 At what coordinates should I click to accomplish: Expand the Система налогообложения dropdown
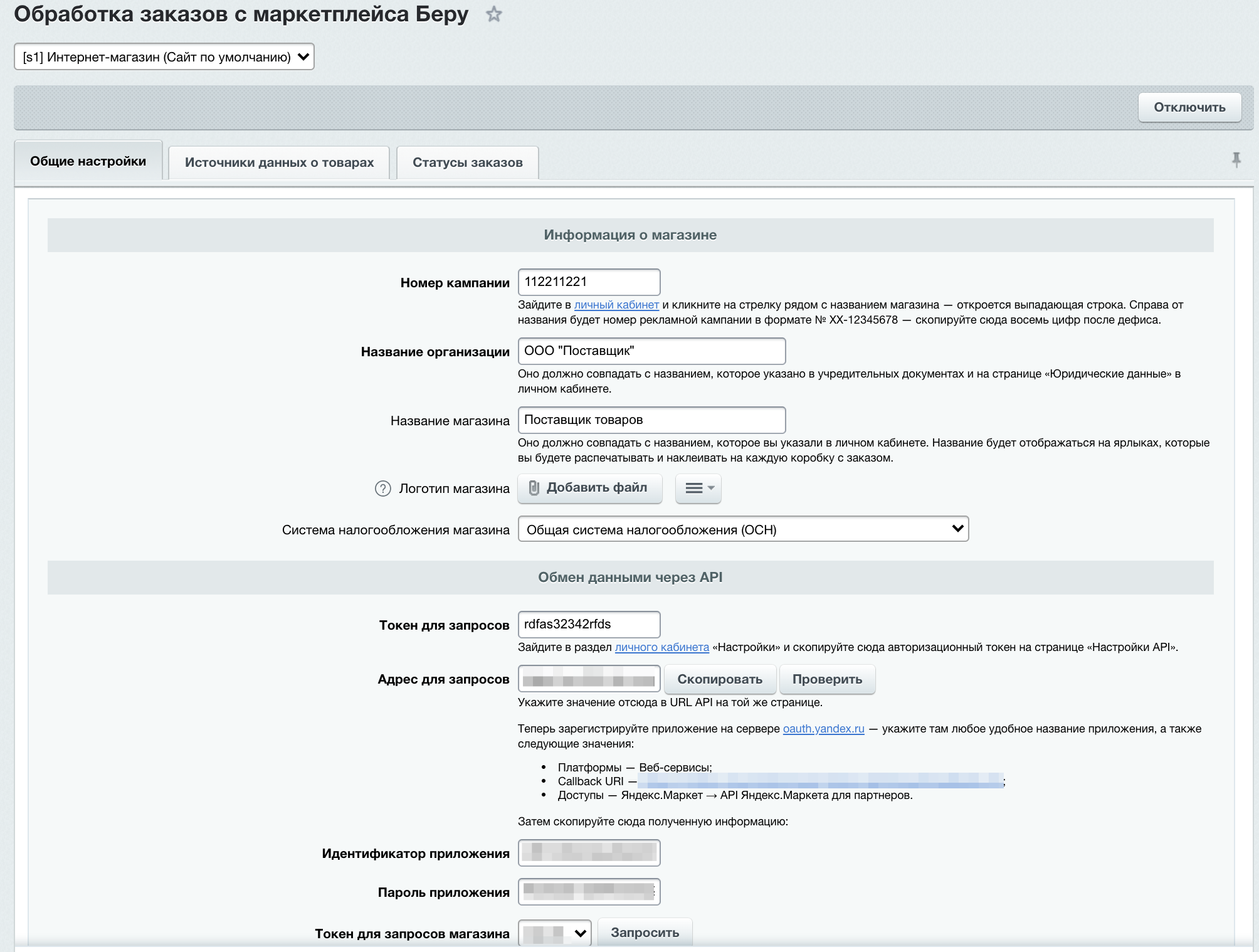(x=743, y=529)
